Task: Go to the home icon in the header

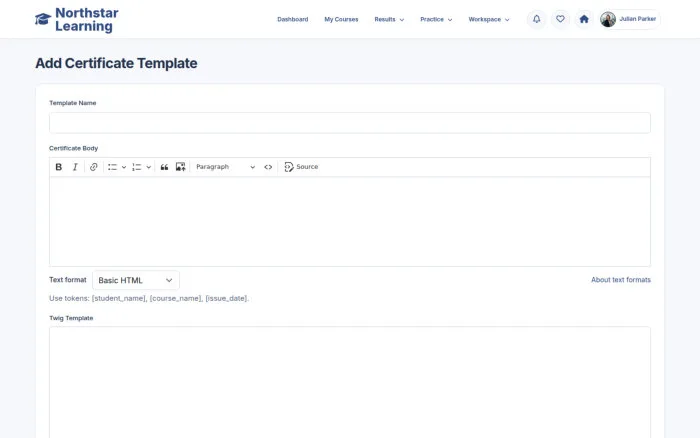Action: (x=584, y=19)
